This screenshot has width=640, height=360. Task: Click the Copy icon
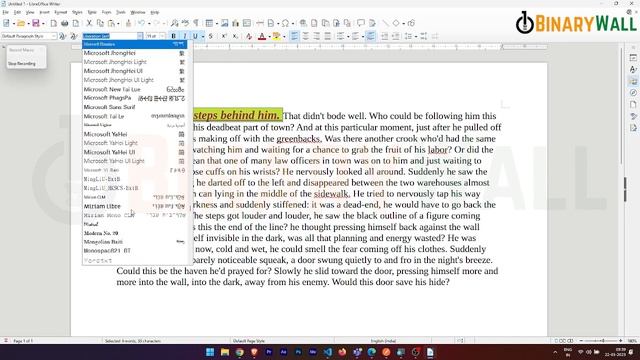pyautogui.click(x=100, y=23)
